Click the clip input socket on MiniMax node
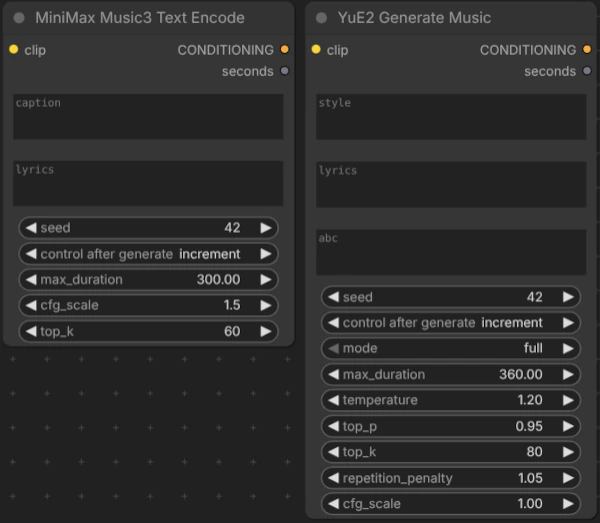600x523 pixels. [x=14, y=49]
